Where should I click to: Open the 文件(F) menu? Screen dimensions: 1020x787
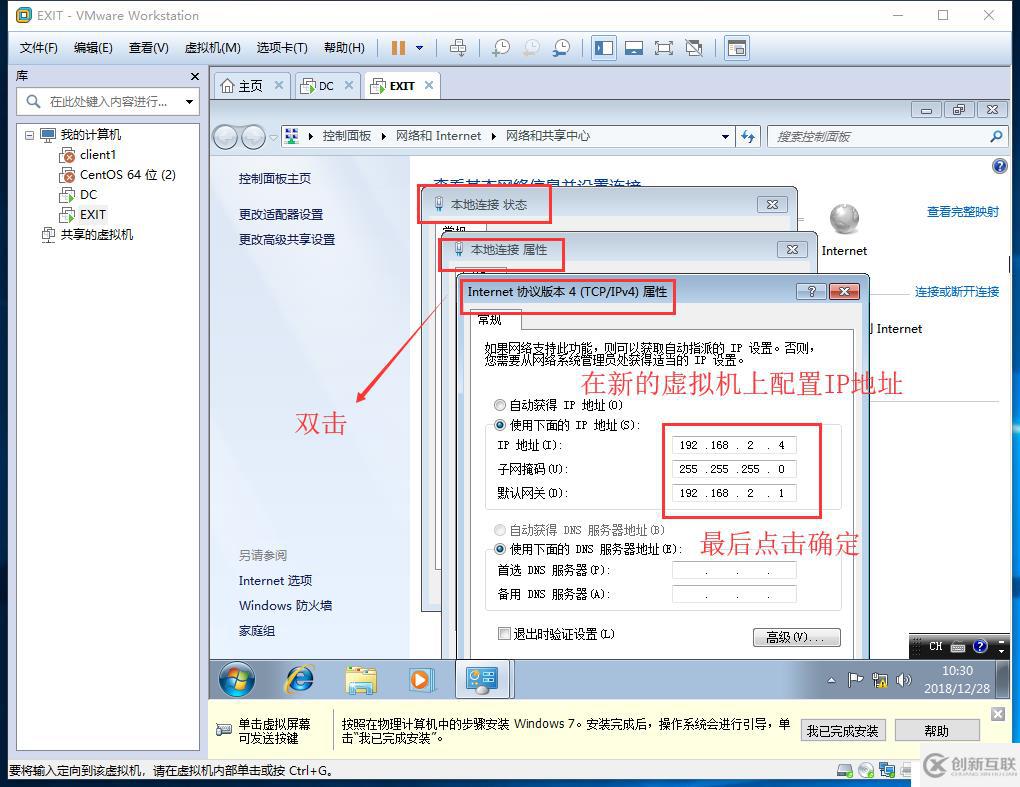click(38, 47)
